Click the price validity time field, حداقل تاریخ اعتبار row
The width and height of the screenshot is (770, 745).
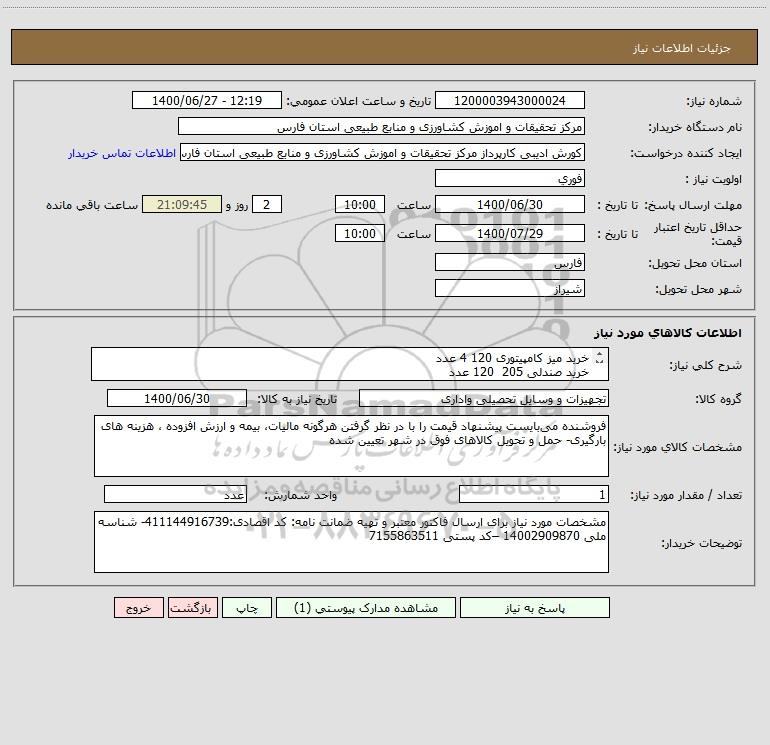[x=359, y=233]
